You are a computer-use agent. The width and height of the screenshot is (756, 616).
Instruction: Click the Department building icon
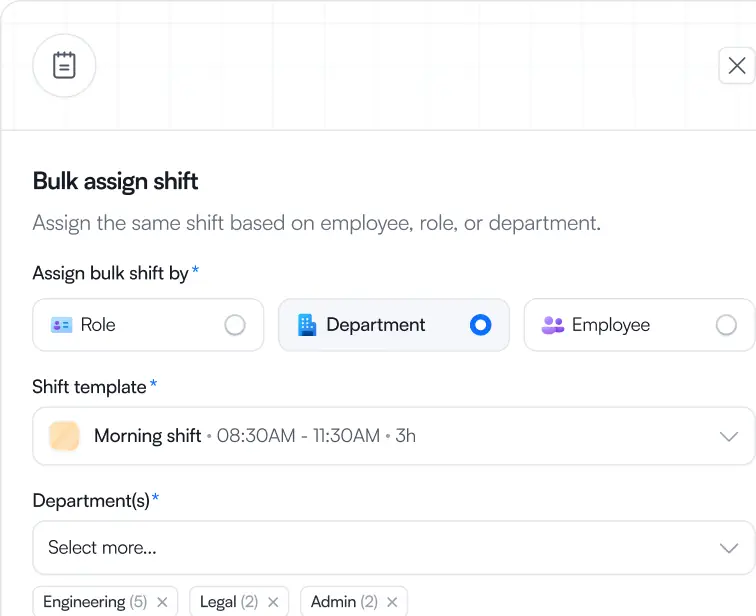point(307,325)
